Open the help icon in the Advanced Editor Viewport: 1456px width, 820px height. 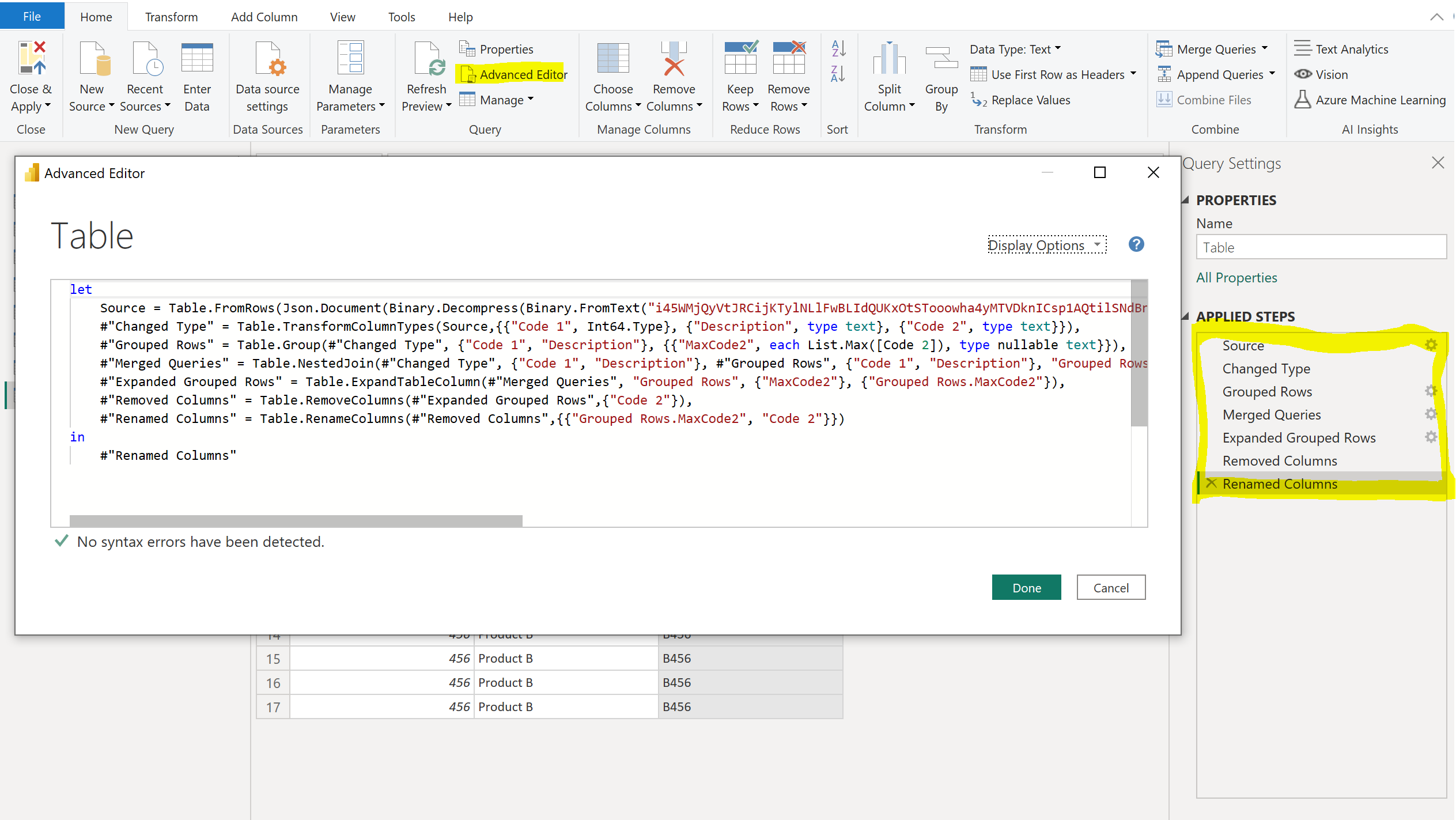tap(1136, 244)
